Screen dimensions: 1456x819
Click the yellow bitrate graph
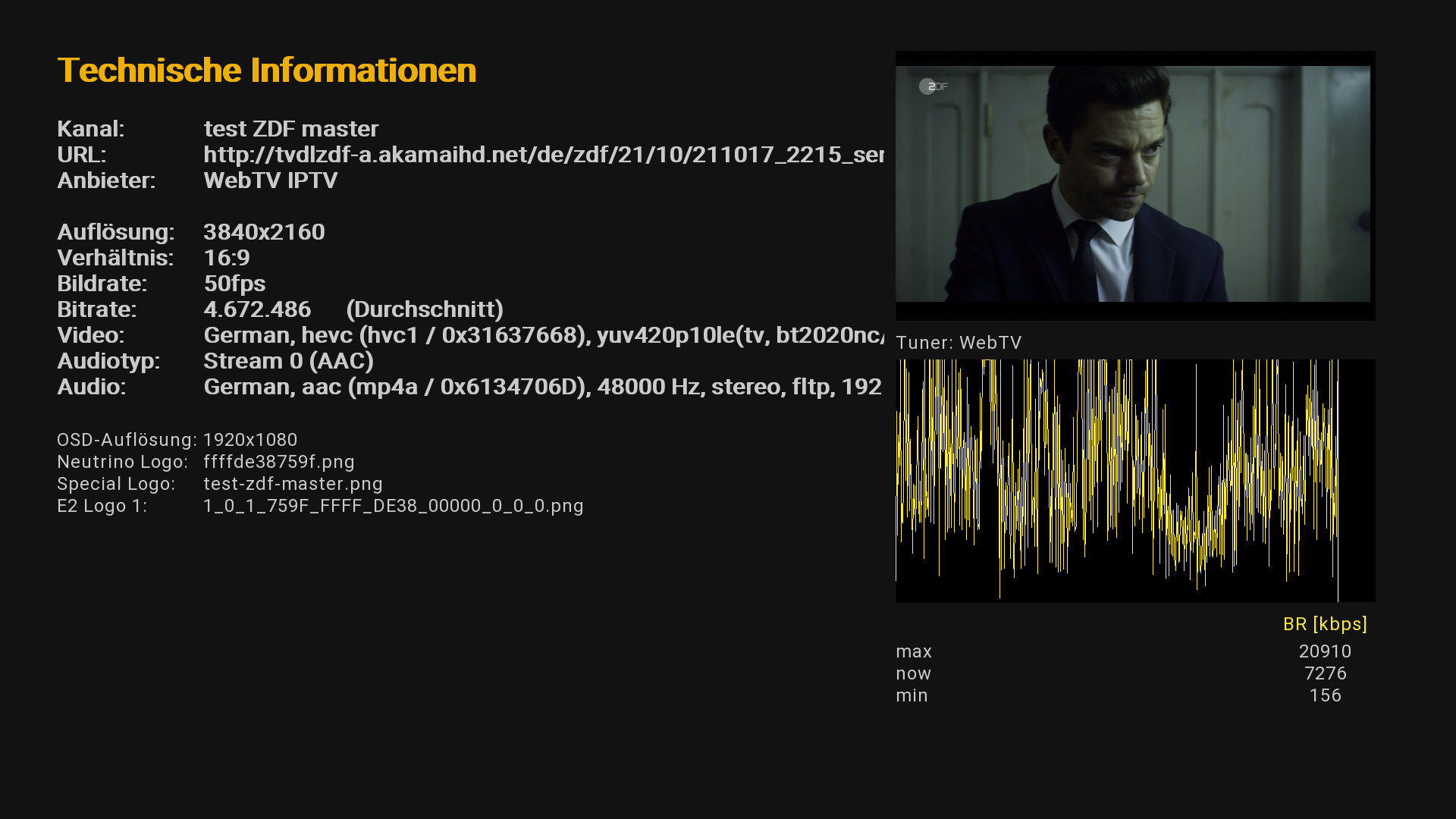pos(1134,481)
